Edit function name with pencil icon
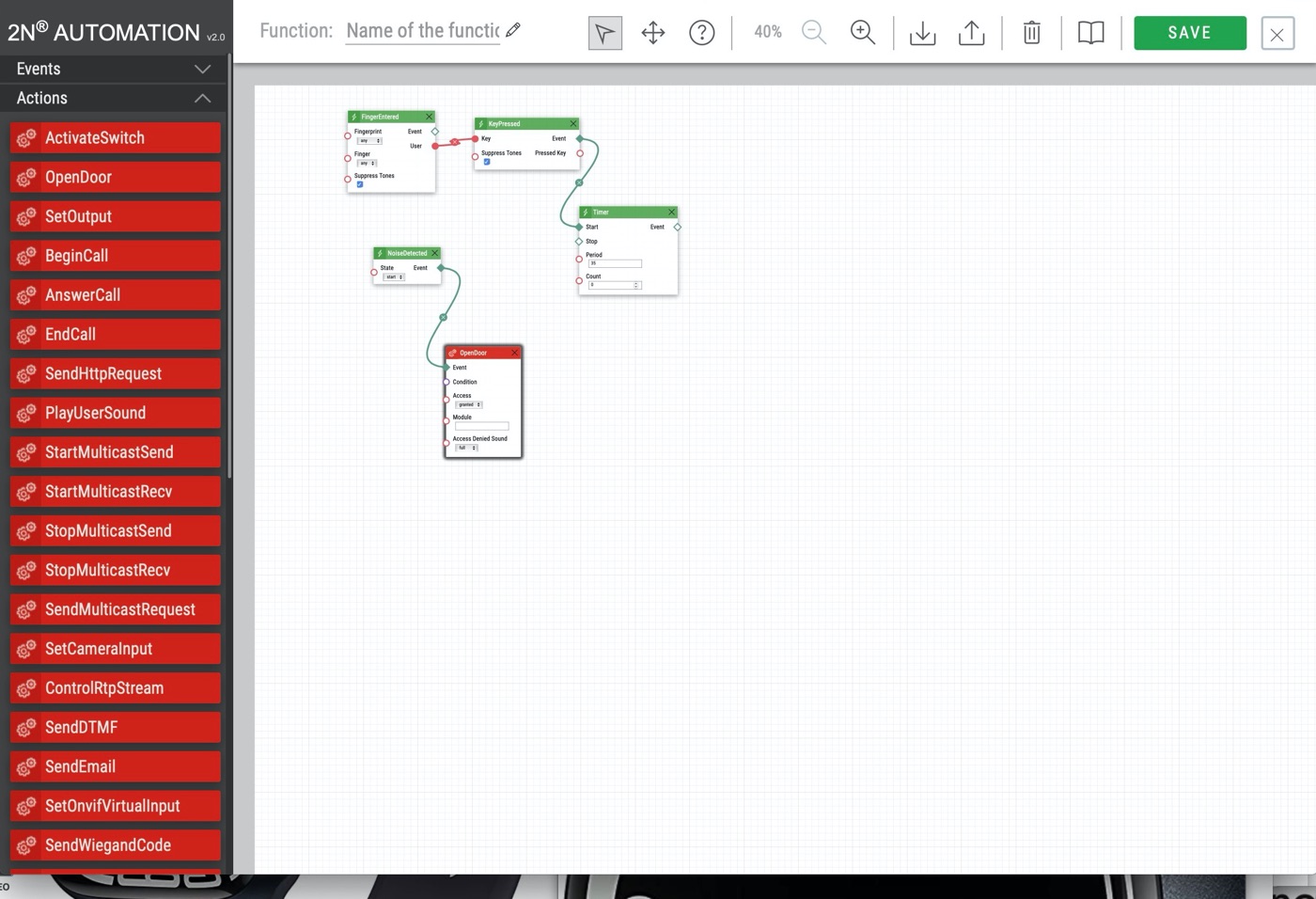Image resolution: width=1316 pixels, height=899 pixels. pos(513,30)
